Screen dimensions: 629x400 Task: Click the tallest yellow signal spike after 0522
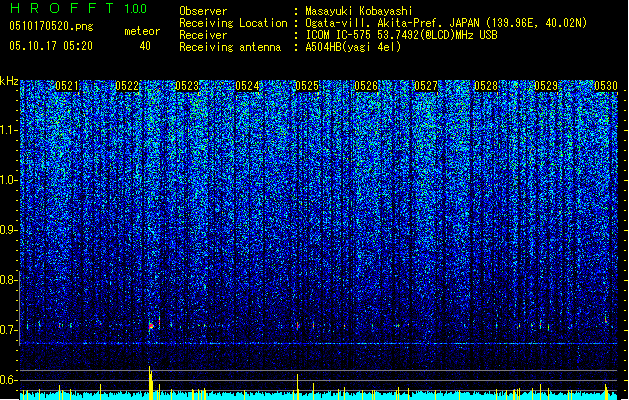[150, 382]
